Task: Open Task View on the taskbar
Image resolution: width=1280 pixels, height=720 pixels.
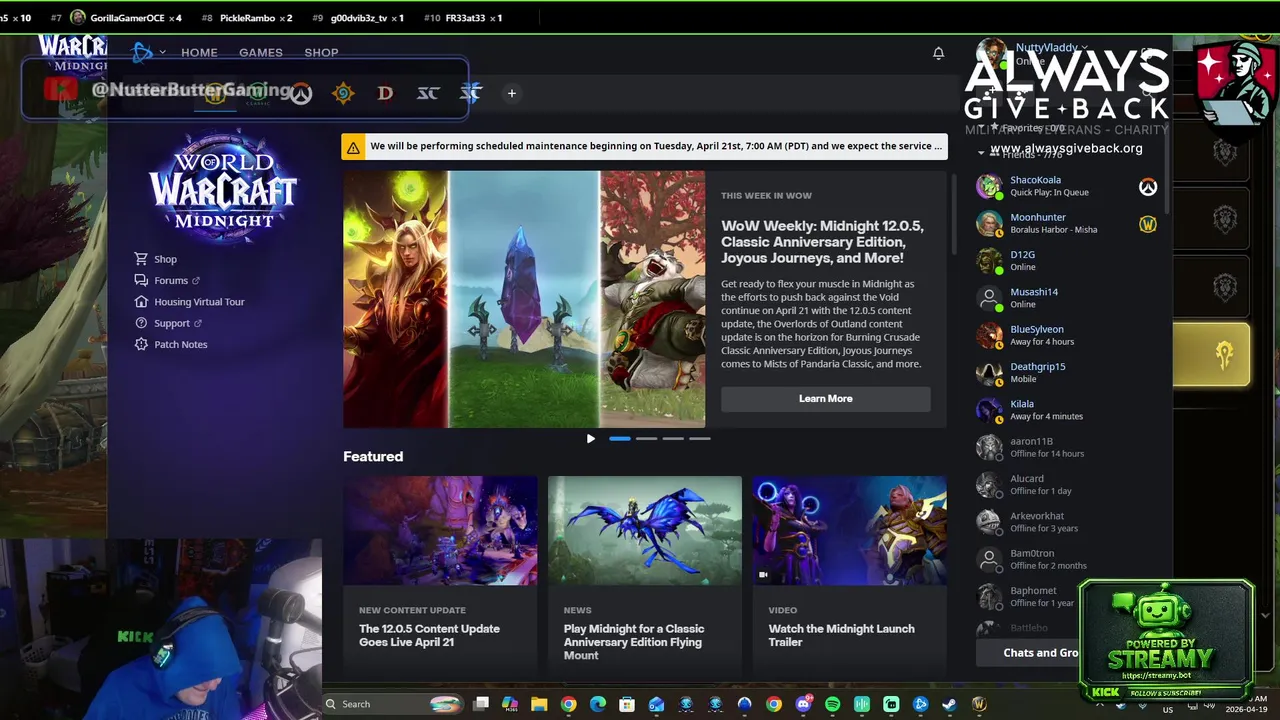Action: (481, 705)
